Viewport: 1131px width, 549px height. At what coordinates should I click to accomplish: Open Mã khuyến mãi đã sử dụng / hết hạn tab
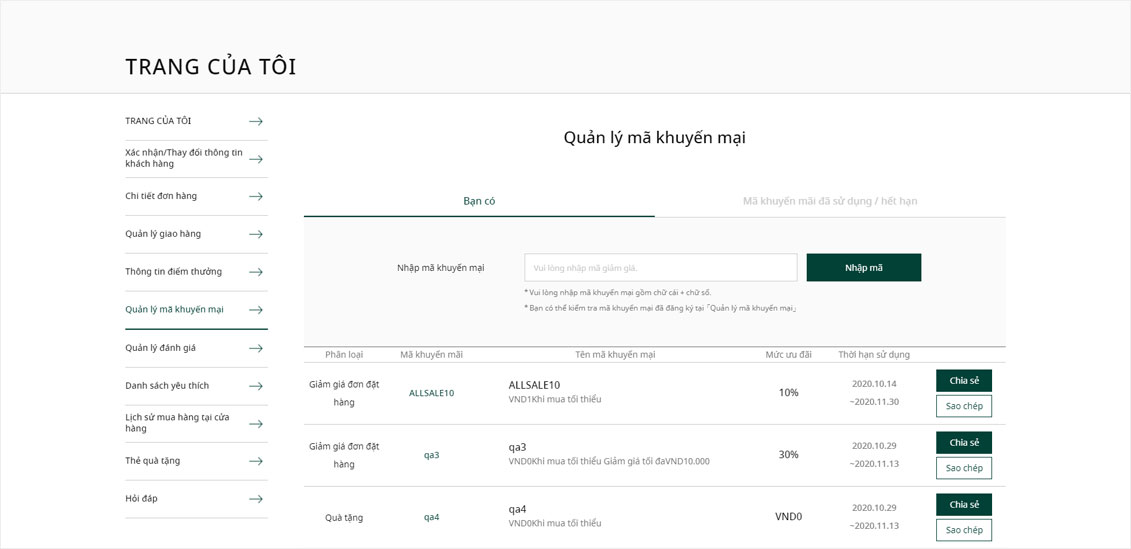[x=829, y=201]
